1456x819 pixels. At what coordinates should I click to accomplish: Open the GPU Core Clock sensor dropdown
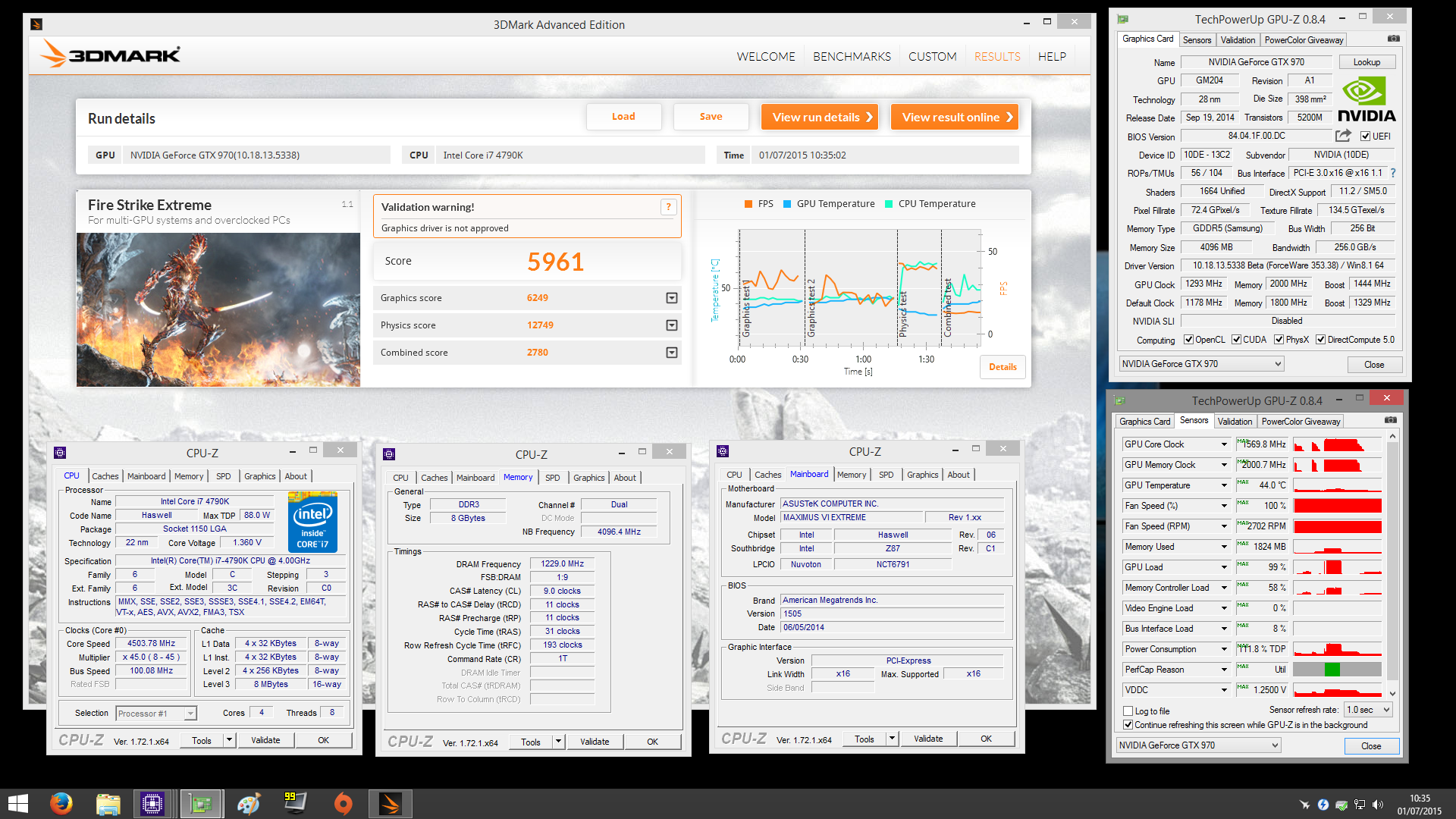(x=1223, y=444)
